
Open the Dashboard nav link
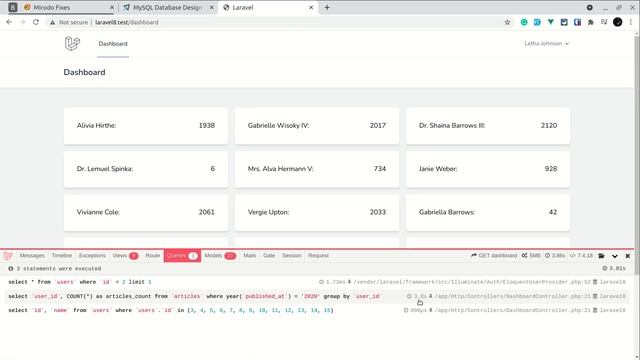113,44
